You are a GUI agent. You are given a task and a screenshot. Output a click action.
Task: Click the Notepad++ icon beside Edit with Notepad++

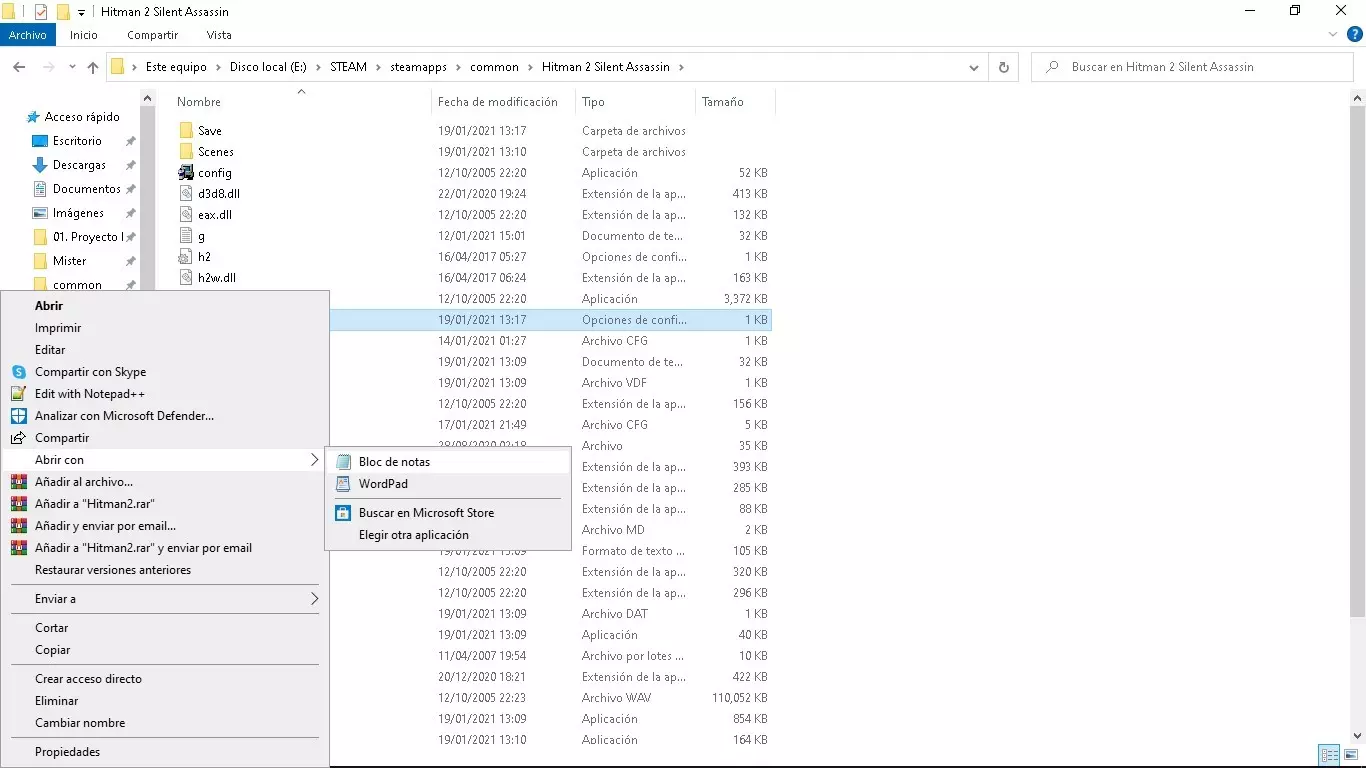click(18, 394)
